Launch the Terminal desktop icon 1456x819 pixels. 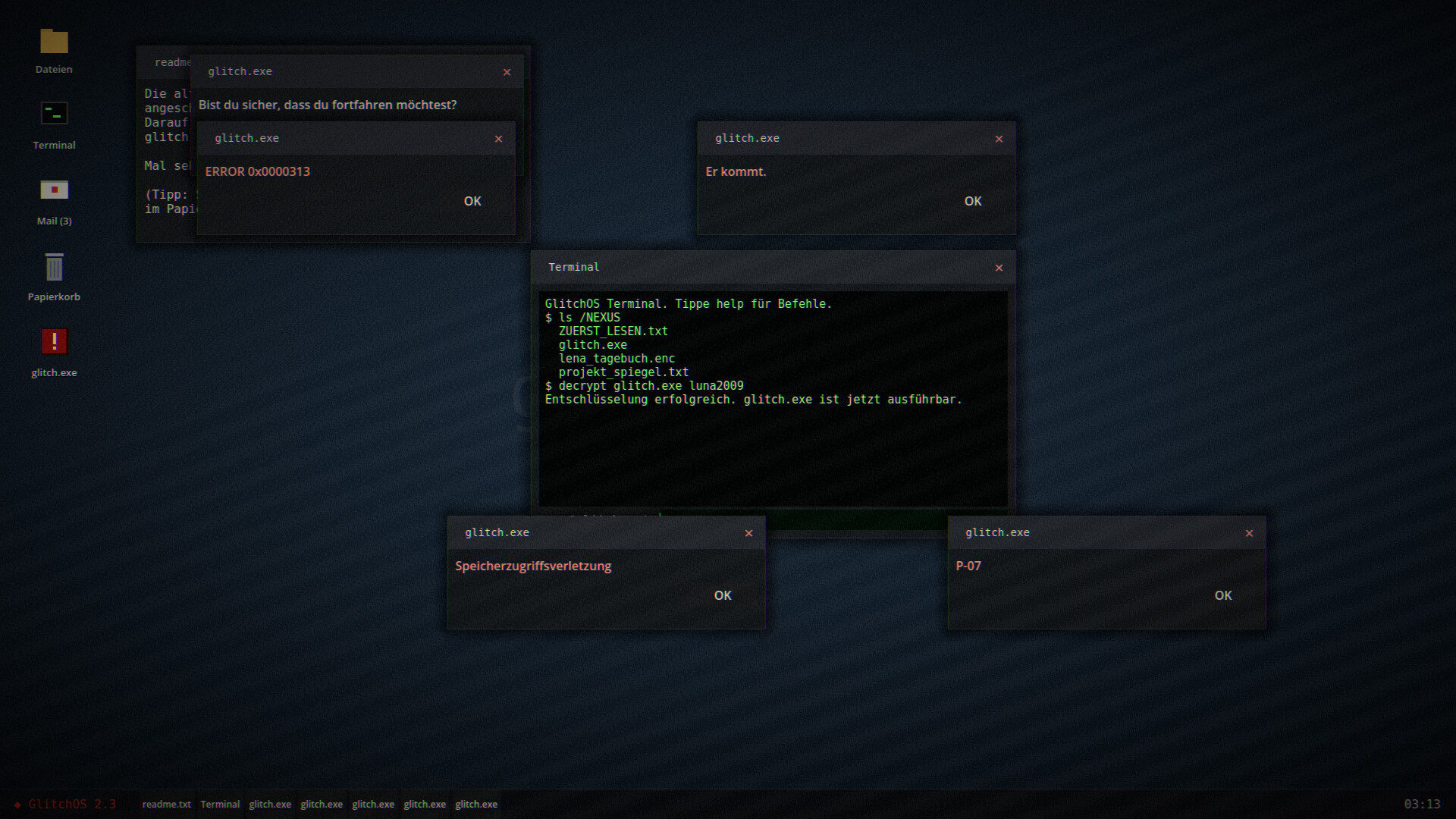pyautogui.click(x=54, y=127)
